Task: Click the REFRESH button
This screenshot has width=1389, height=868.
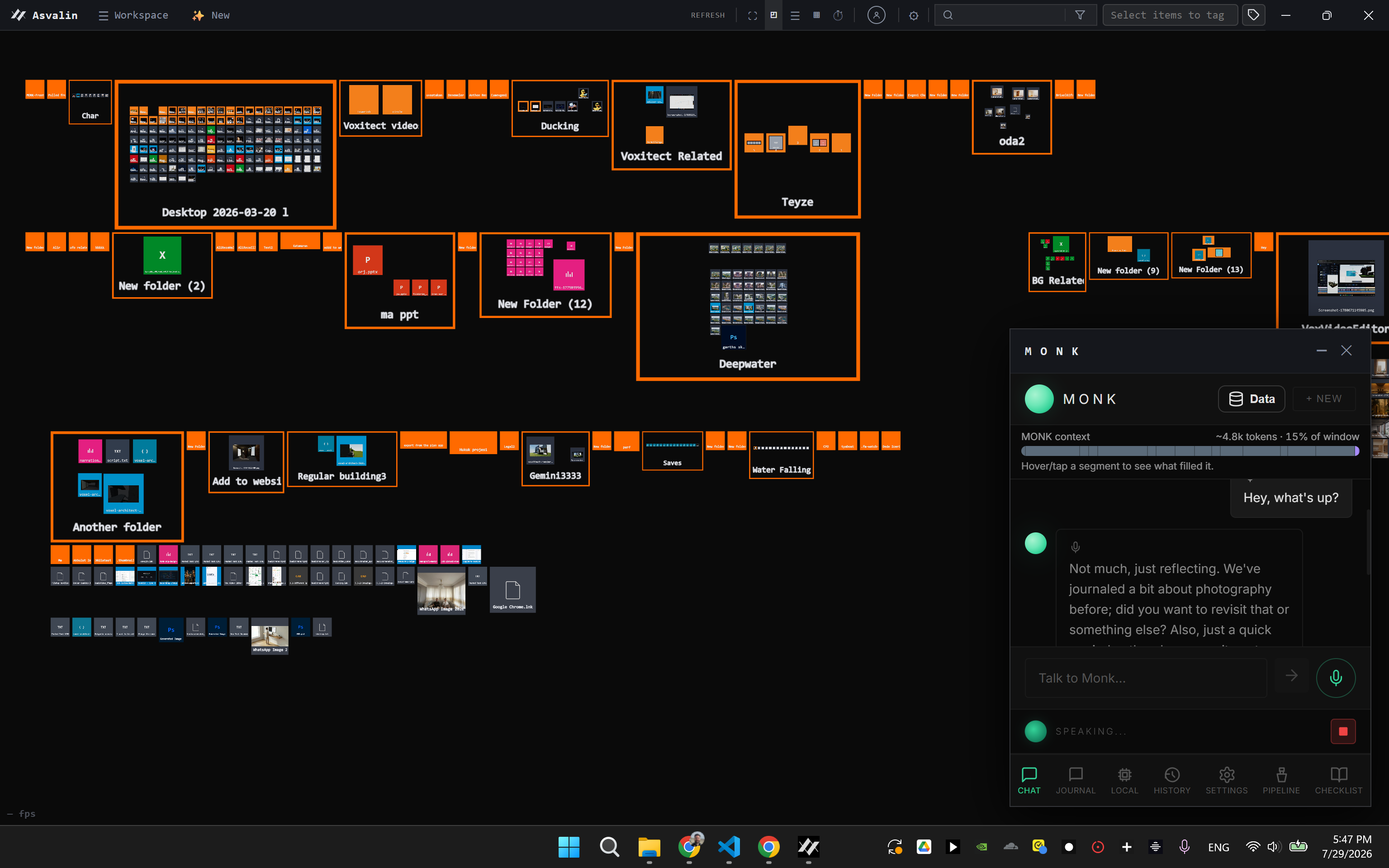Action: pos(708,15)
